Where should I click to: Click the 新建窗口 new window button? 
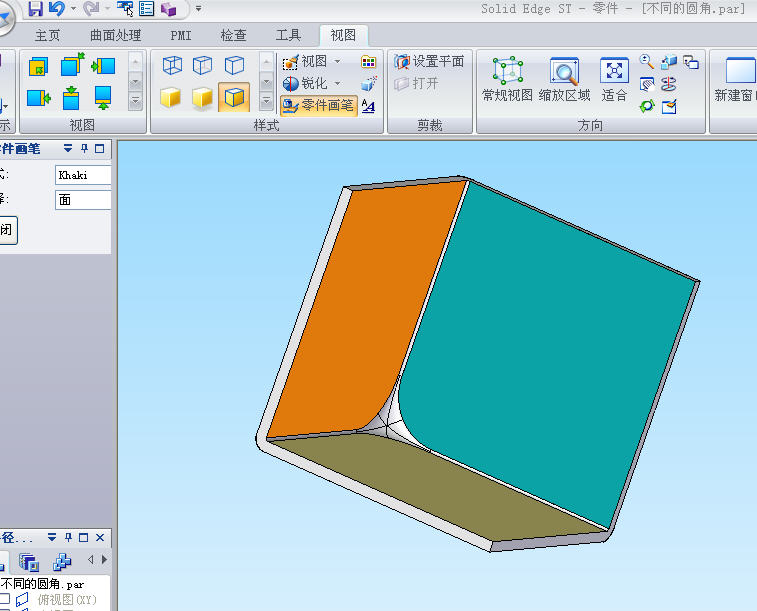736,79
